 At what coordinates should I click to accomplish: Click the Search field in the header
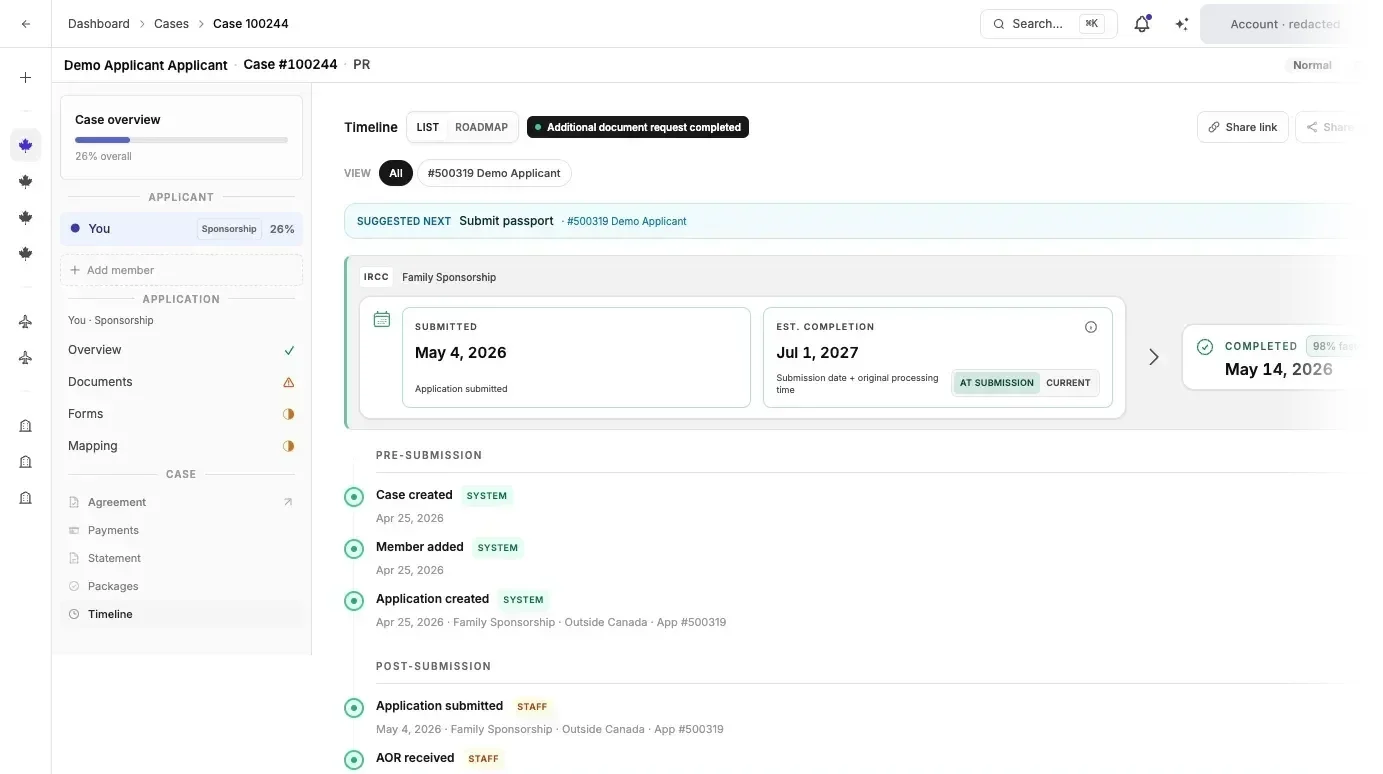pyautogui.click(x=1048, y=24)
